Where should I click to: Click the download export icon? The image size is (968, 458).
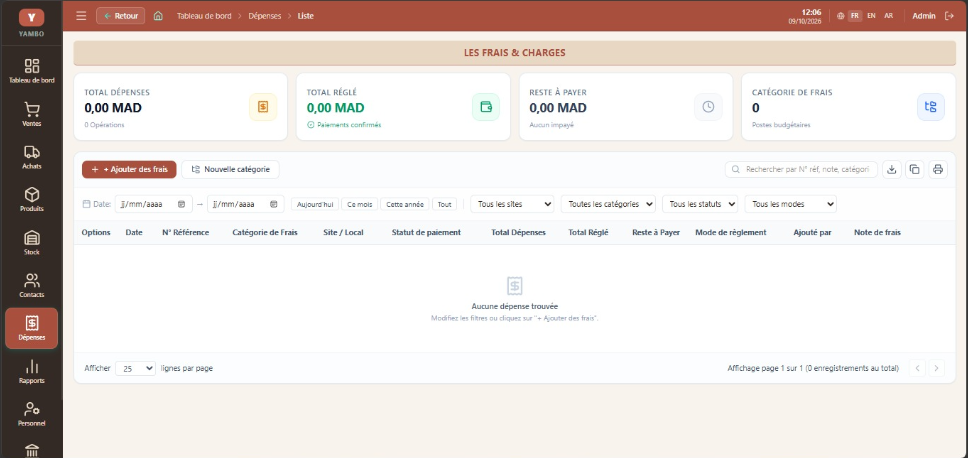tap(891, 169)
